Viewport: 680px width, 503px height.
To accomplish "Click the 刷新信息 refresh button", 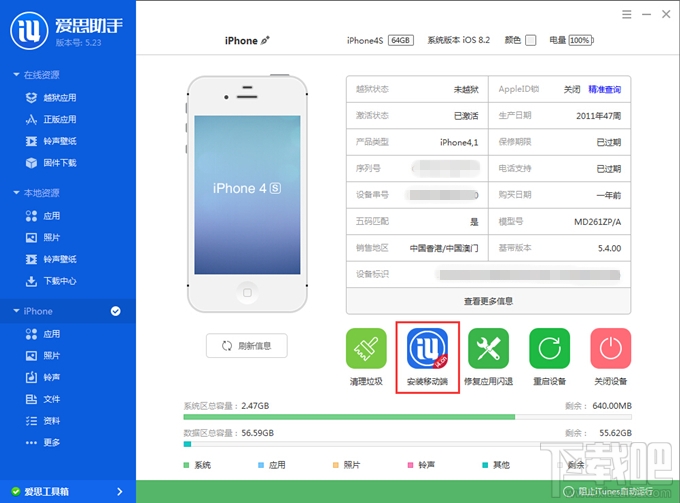I will coord(246,346).
